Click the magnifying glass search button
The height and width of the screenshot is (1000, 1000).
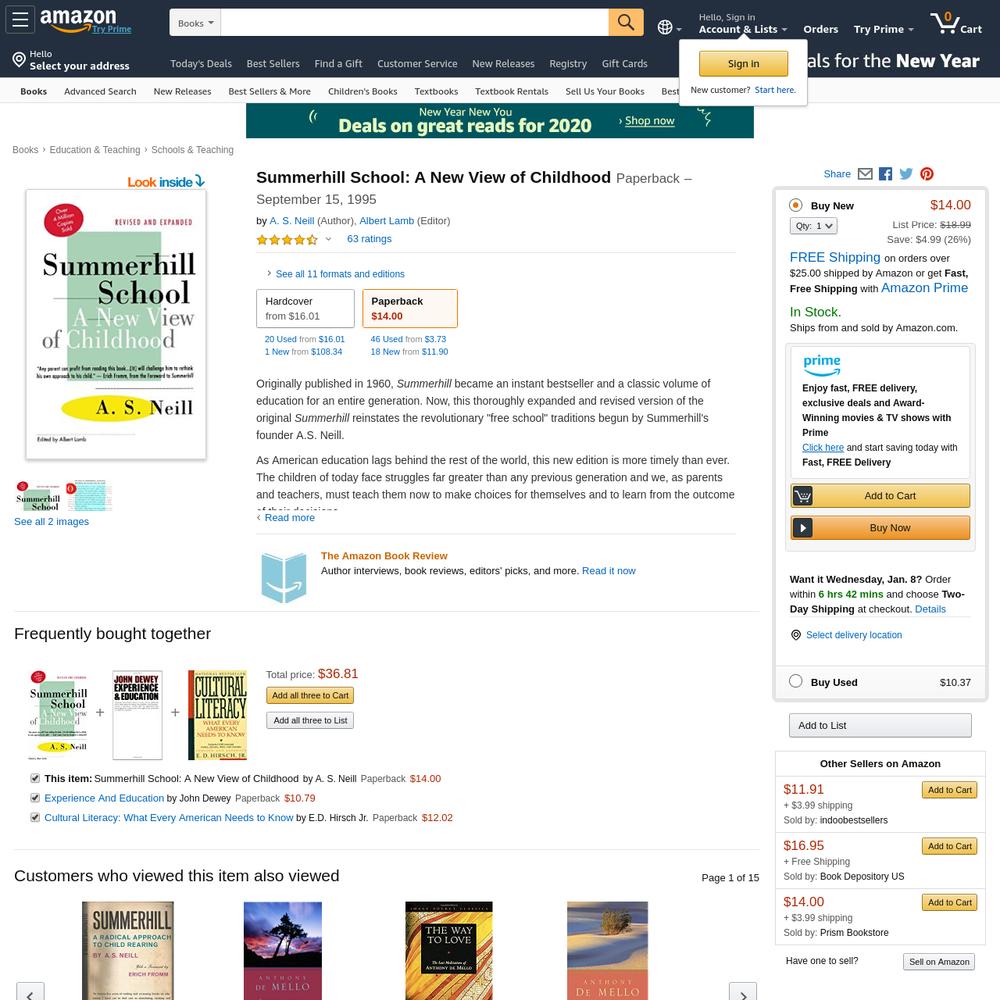coord(626,23)
